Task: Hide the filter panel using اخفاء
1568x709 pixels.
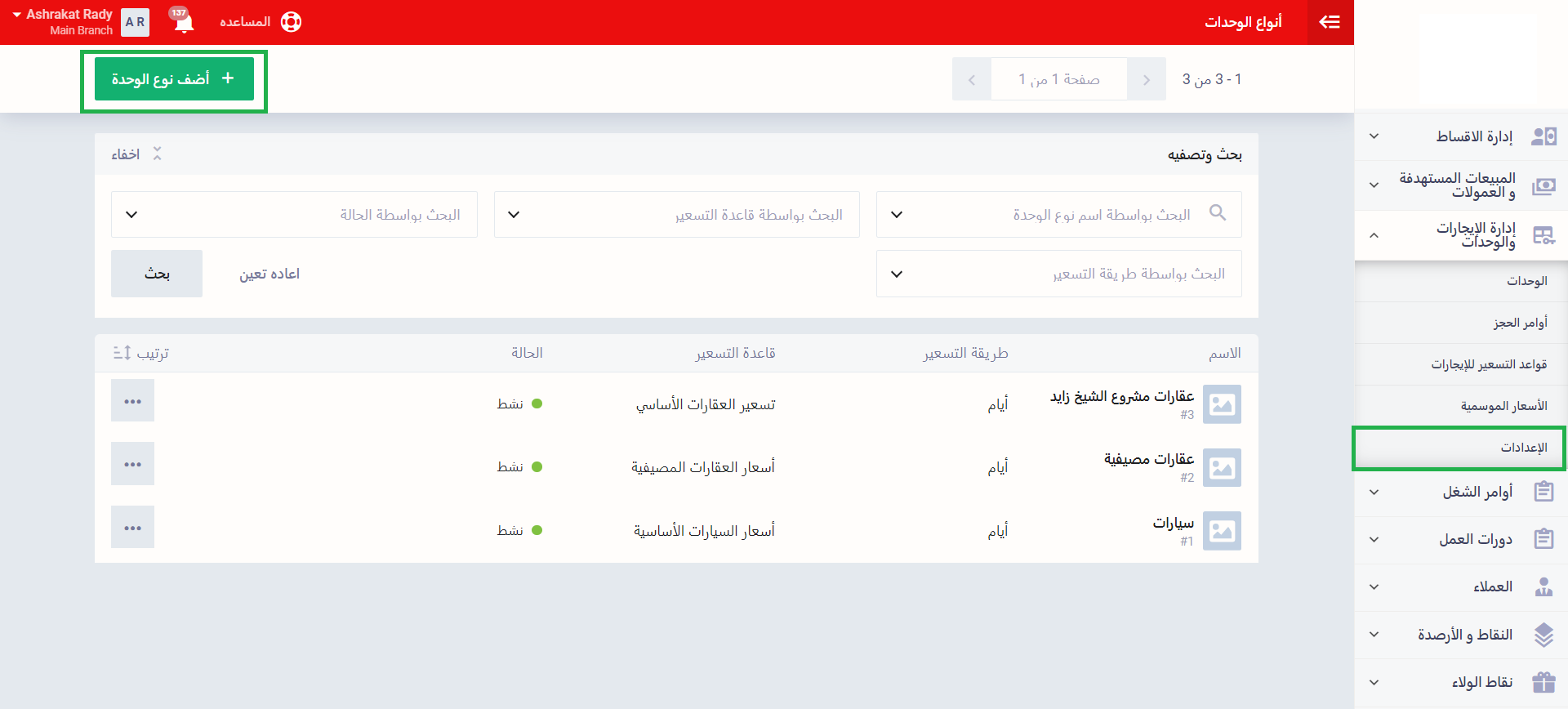Action: coord(136,154)
